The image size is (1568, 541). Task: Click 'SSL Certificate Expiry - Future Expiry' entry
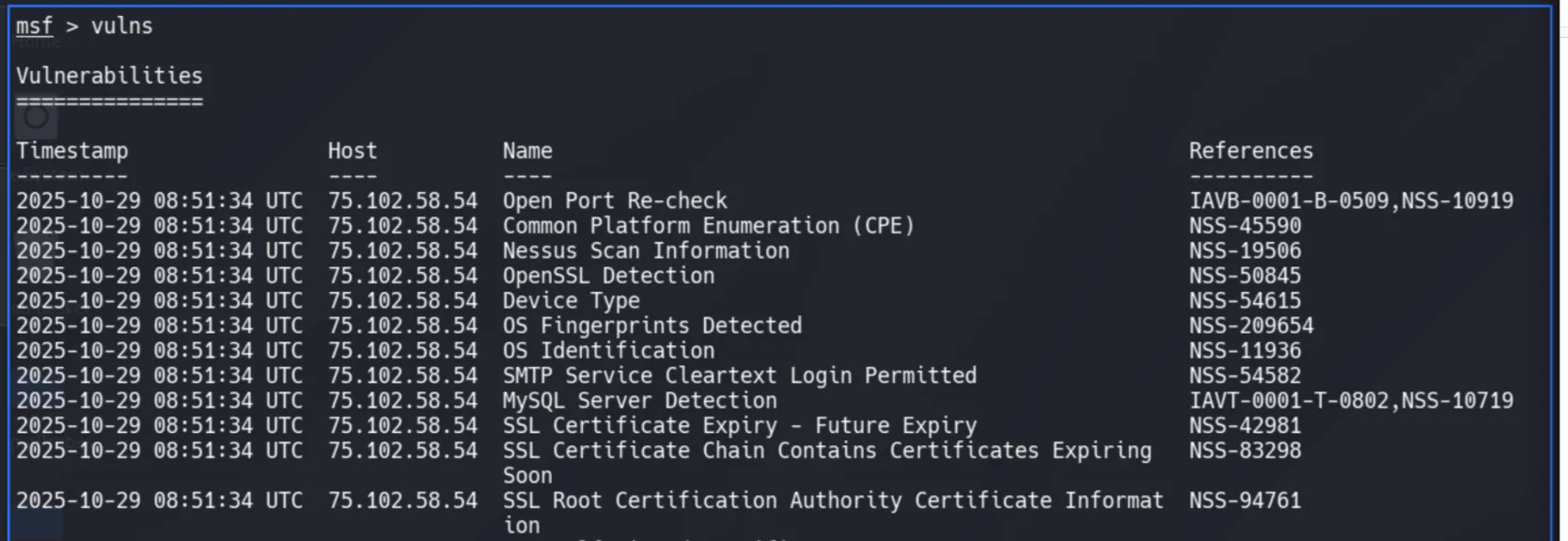[x=740, y=425]
